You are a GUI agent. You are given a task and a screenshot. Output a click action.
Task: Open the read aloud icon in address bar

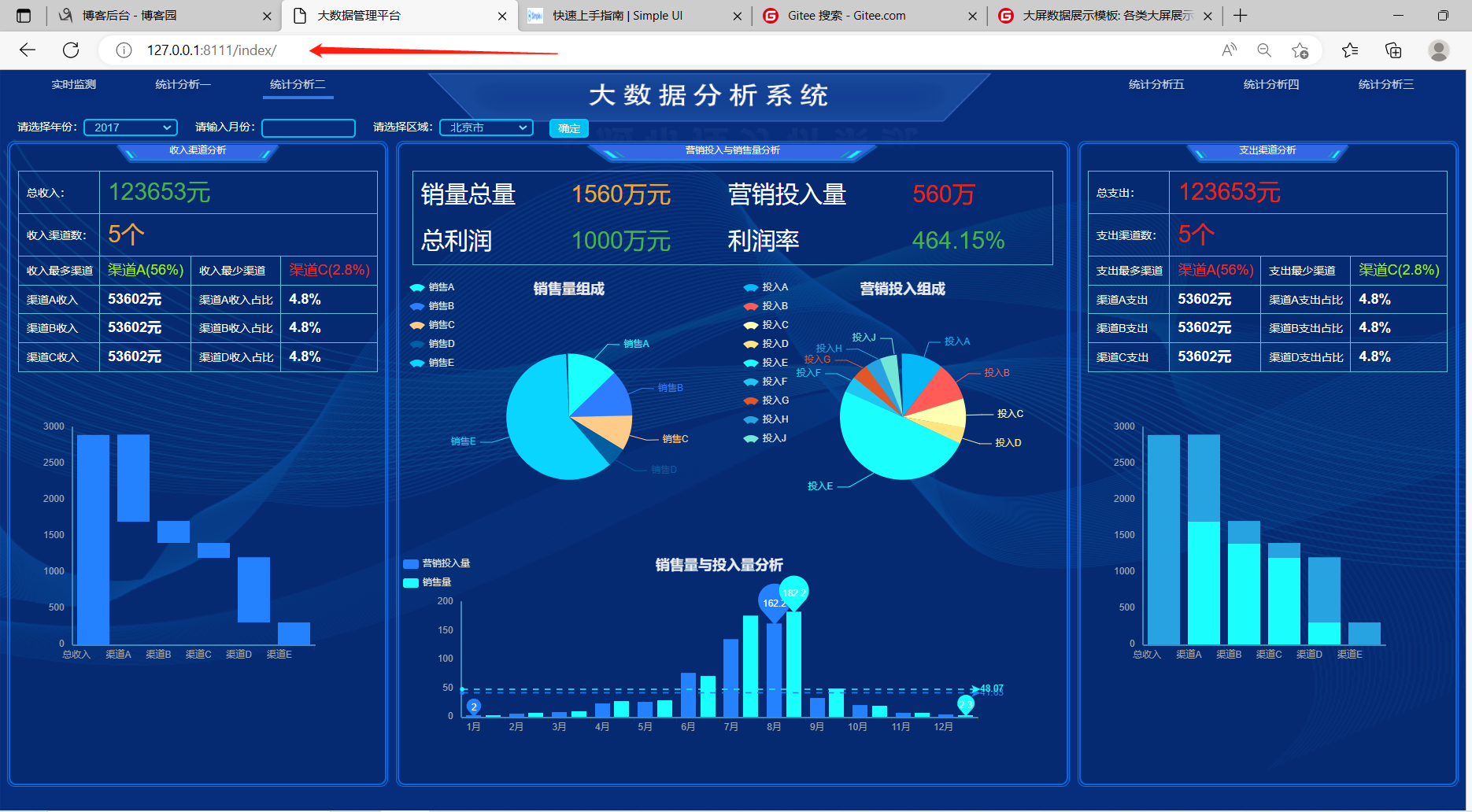point(1229,50)
